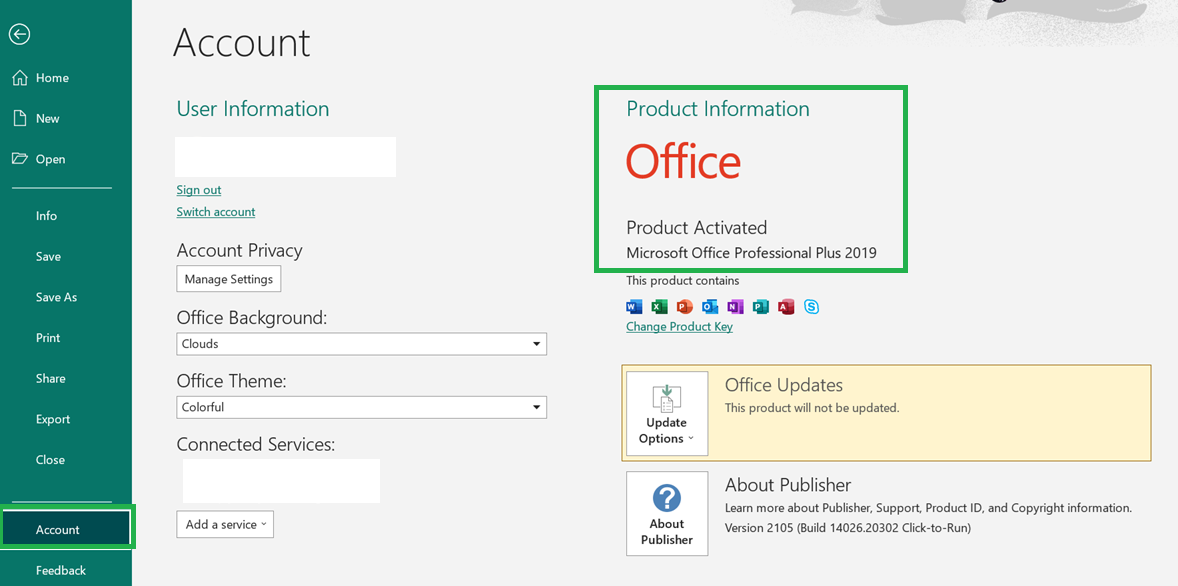
Task: Select Save in the sidebar
Action: [48, 256]
